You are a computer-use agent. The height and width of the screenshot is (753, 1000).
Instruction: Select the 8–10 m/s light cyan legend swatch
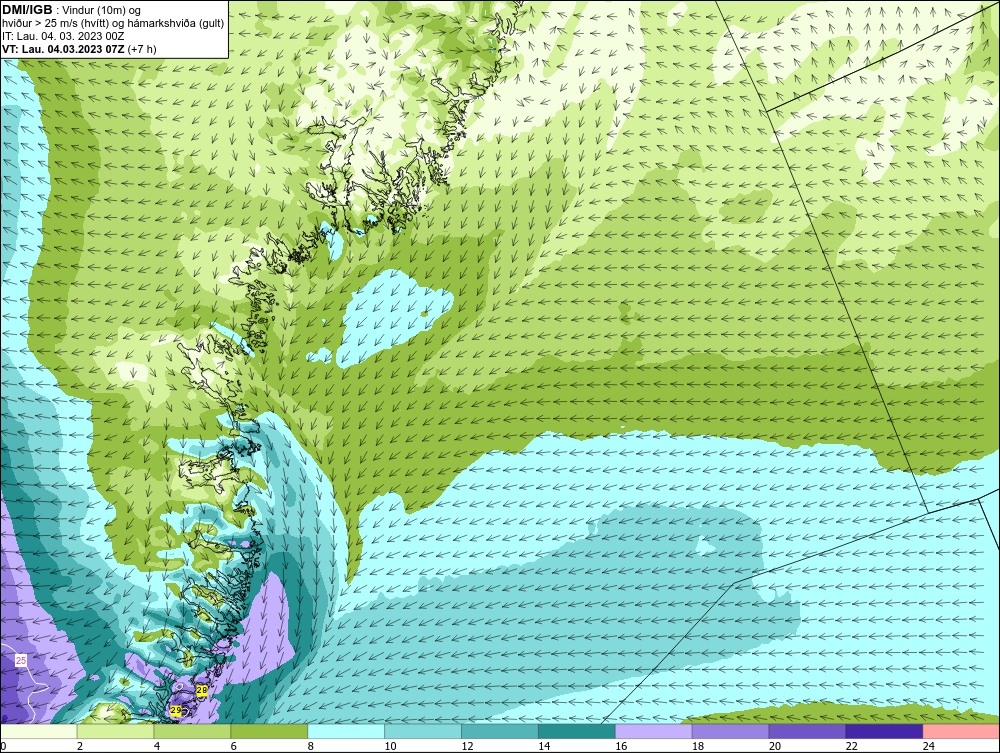pos(346,731)
